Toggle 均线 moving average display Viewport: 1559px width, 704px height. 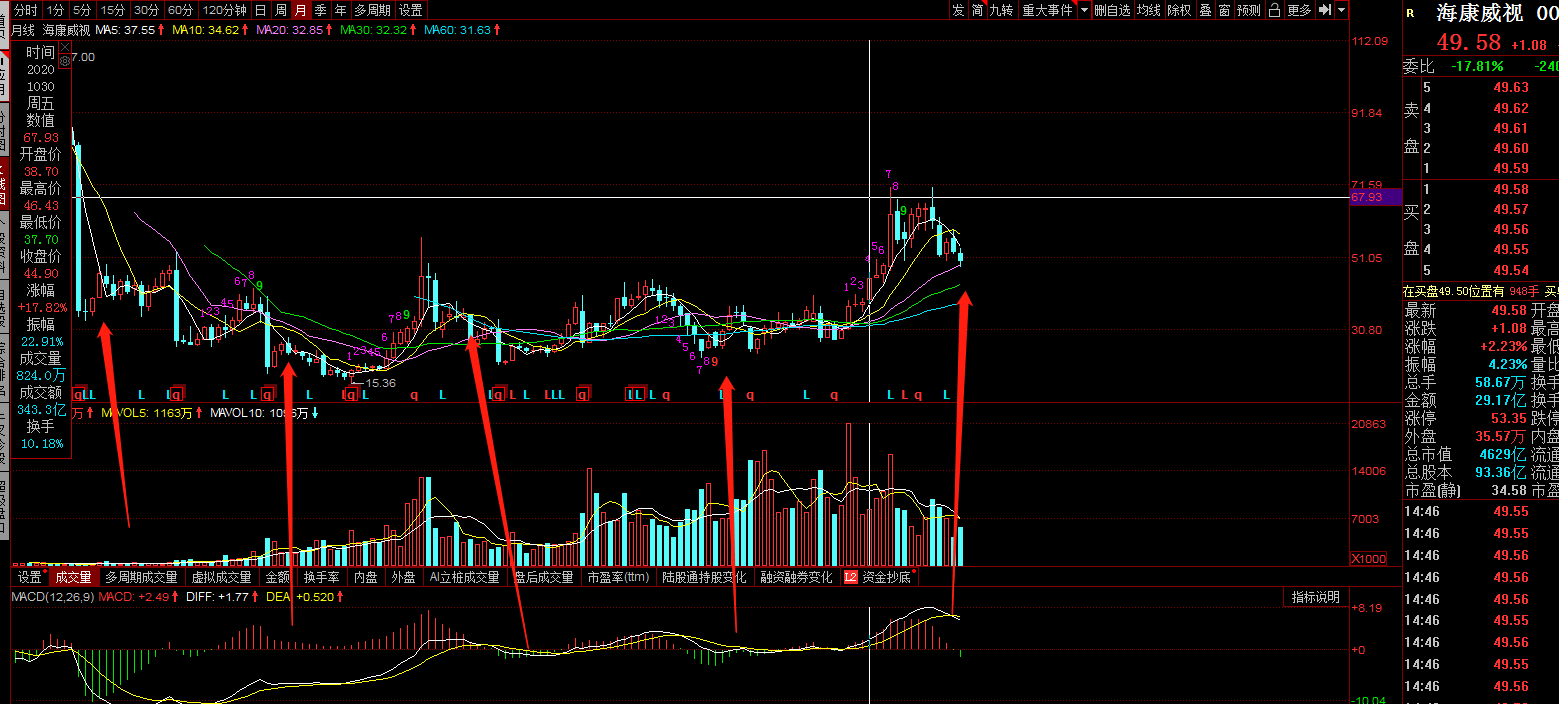click(1149, 10)
